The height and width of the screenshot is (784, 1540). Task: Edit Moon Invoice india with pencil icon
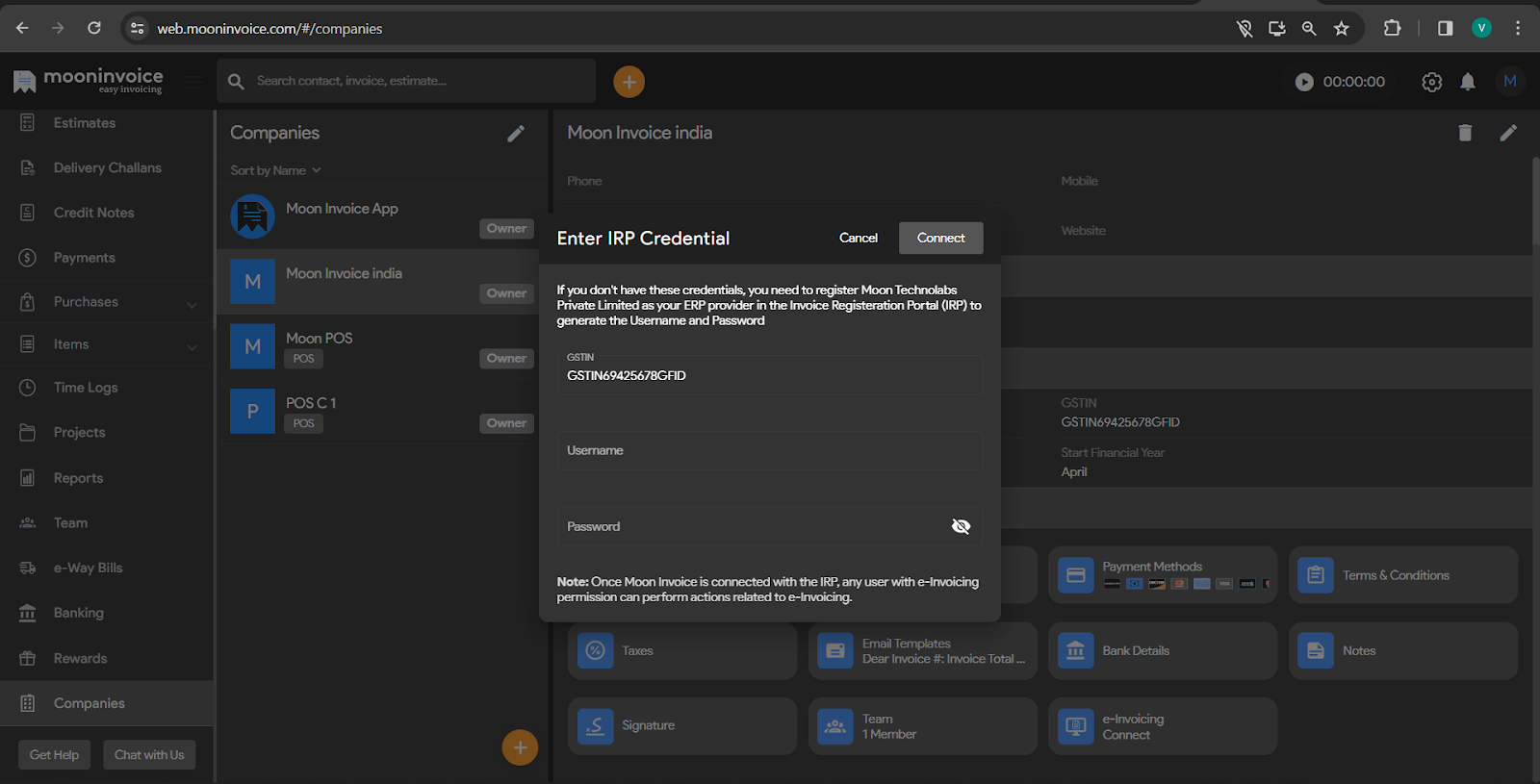point(1508,133)
